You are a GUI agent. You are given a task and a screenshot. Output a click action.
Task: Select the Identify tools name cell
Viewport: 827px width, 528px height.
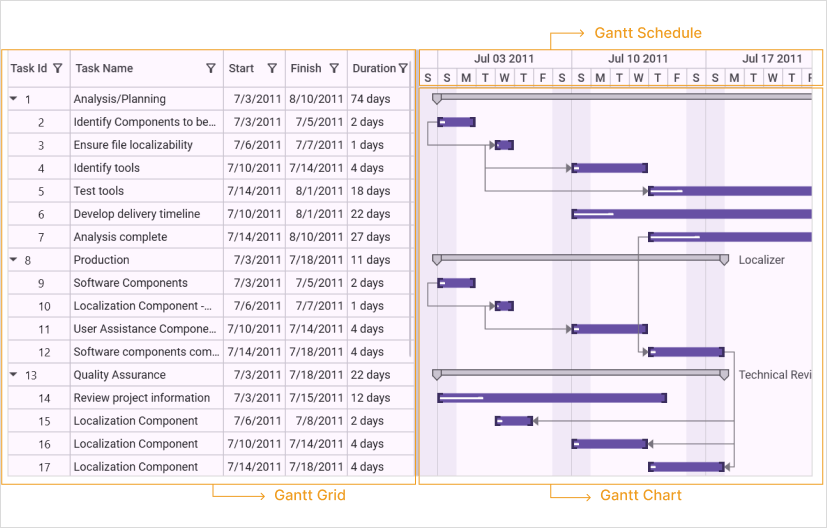pos(147,168)
